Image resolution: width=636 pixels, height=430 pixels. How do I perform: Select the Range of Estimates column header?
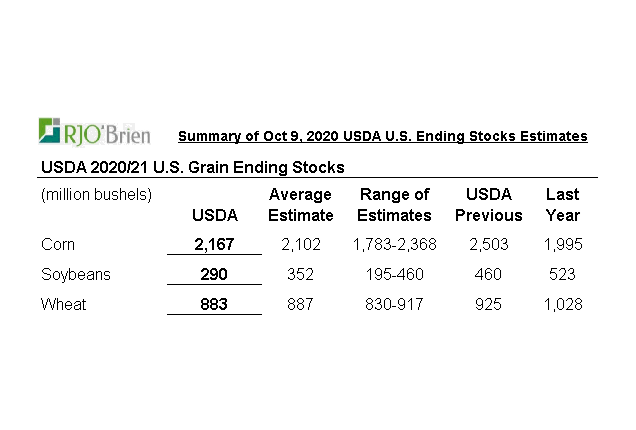(394, 204)
